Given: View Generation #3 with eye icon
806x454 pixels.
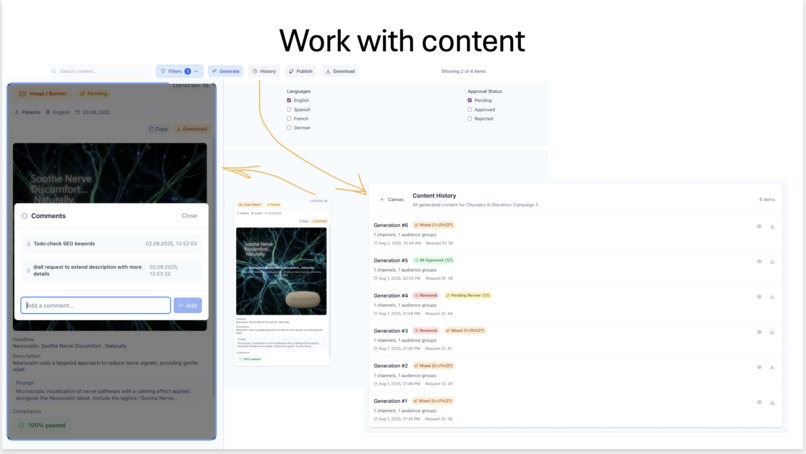Looking at the screenshot, I should (x=759, y=332).
